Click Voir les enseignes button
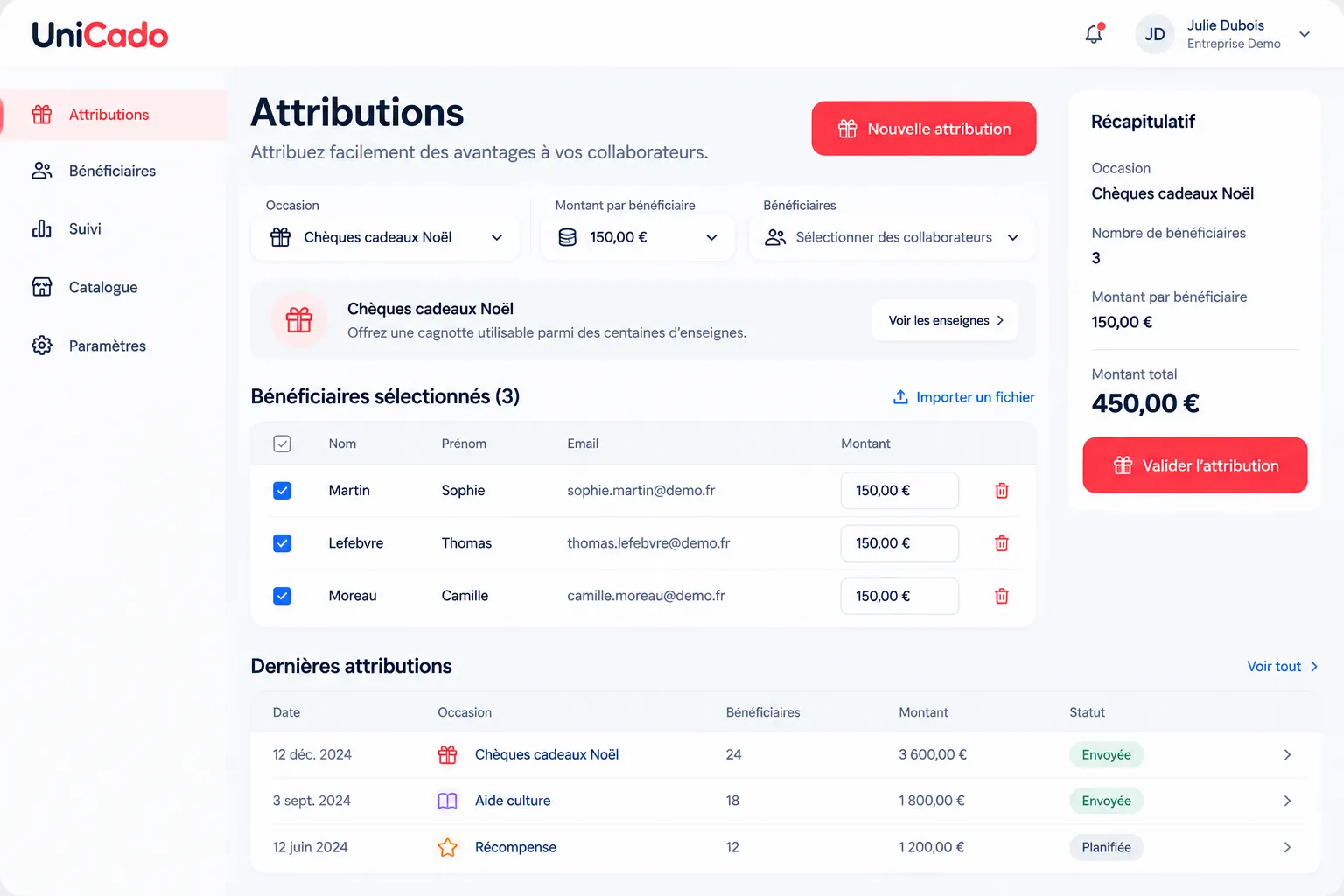Image resolution: width=1344 pixels, height=896 pixels. click(x=945, y=320)
